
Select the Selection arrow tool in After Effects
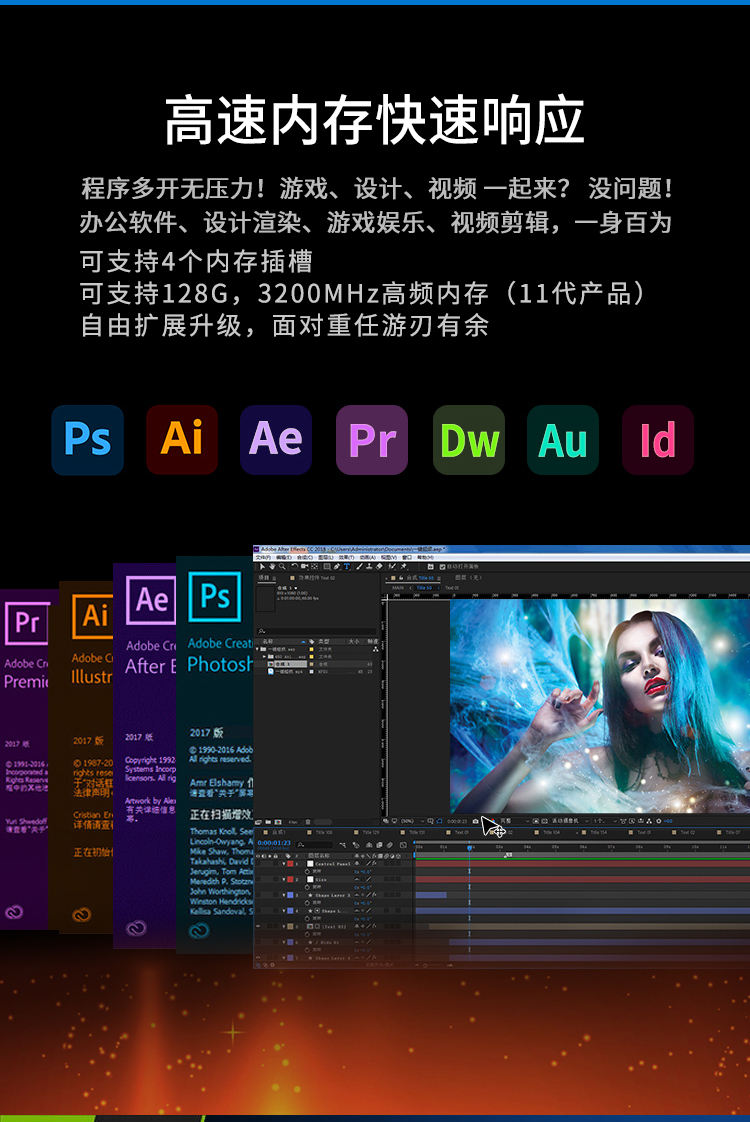[x=262, y=567]
